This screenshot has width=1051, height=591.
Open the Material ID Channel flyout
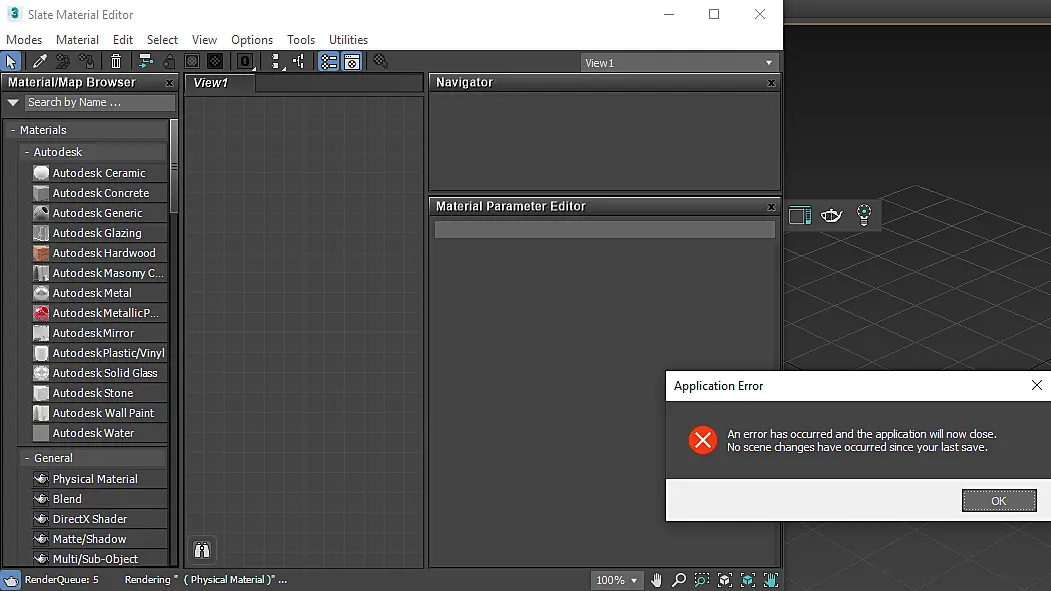245,62
